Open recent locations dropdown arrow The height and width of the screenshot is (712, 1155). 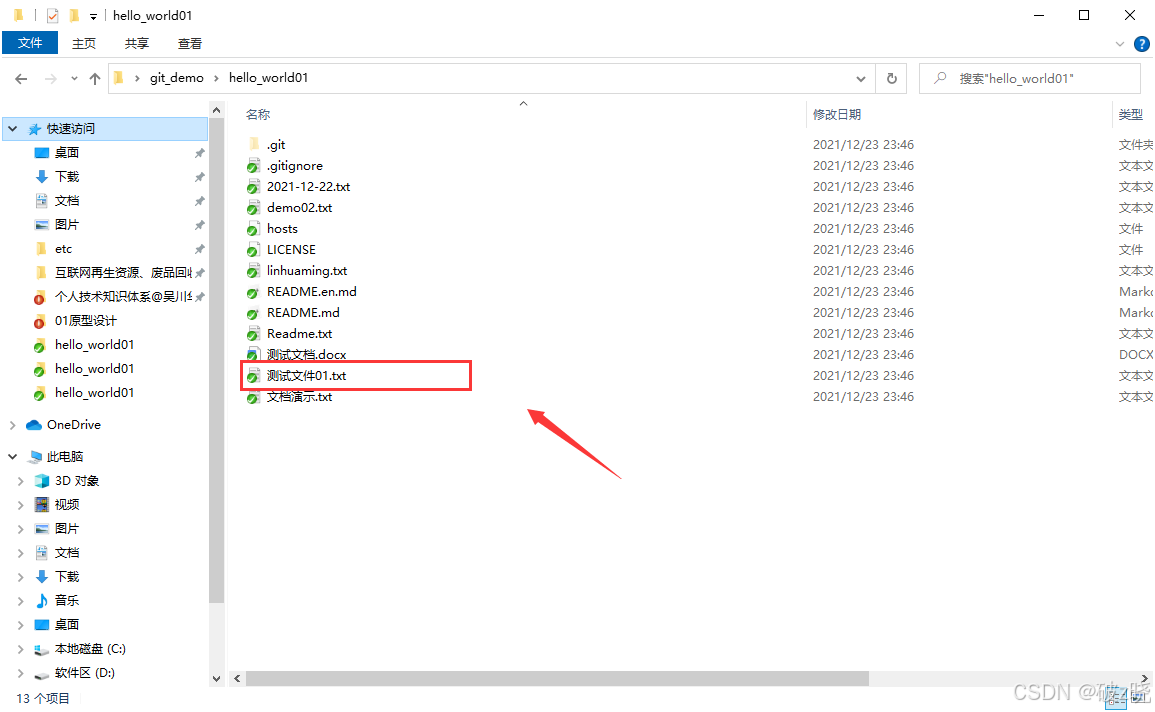(74, 78)
